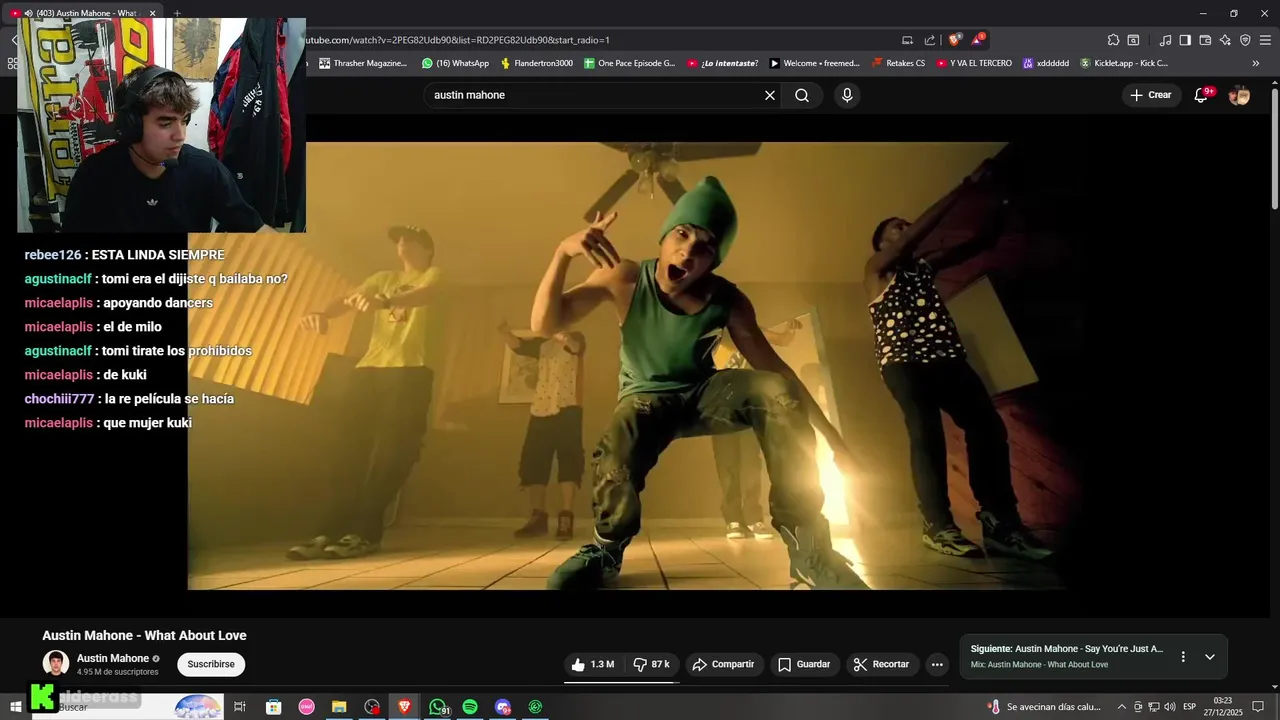Open the Austin Mahone channel name link
Viewport: 1280px width, 720px height.
pyautogui.click(x=113, y=658)
